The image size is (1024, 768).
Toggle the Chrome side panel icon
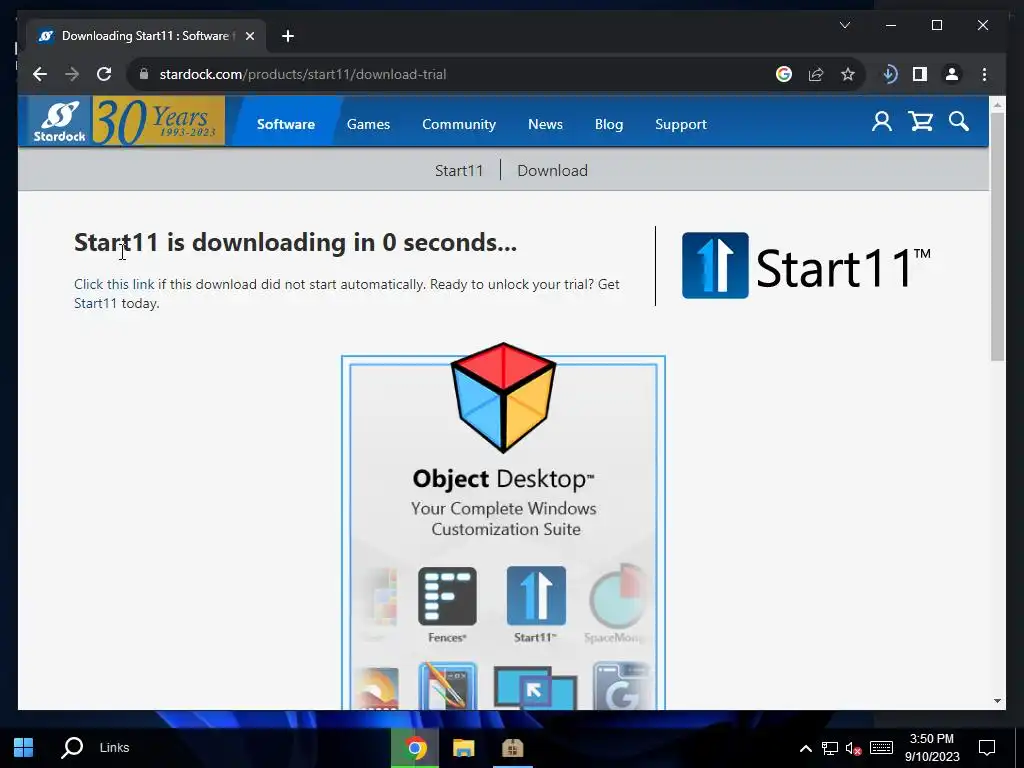coord(920,74)
